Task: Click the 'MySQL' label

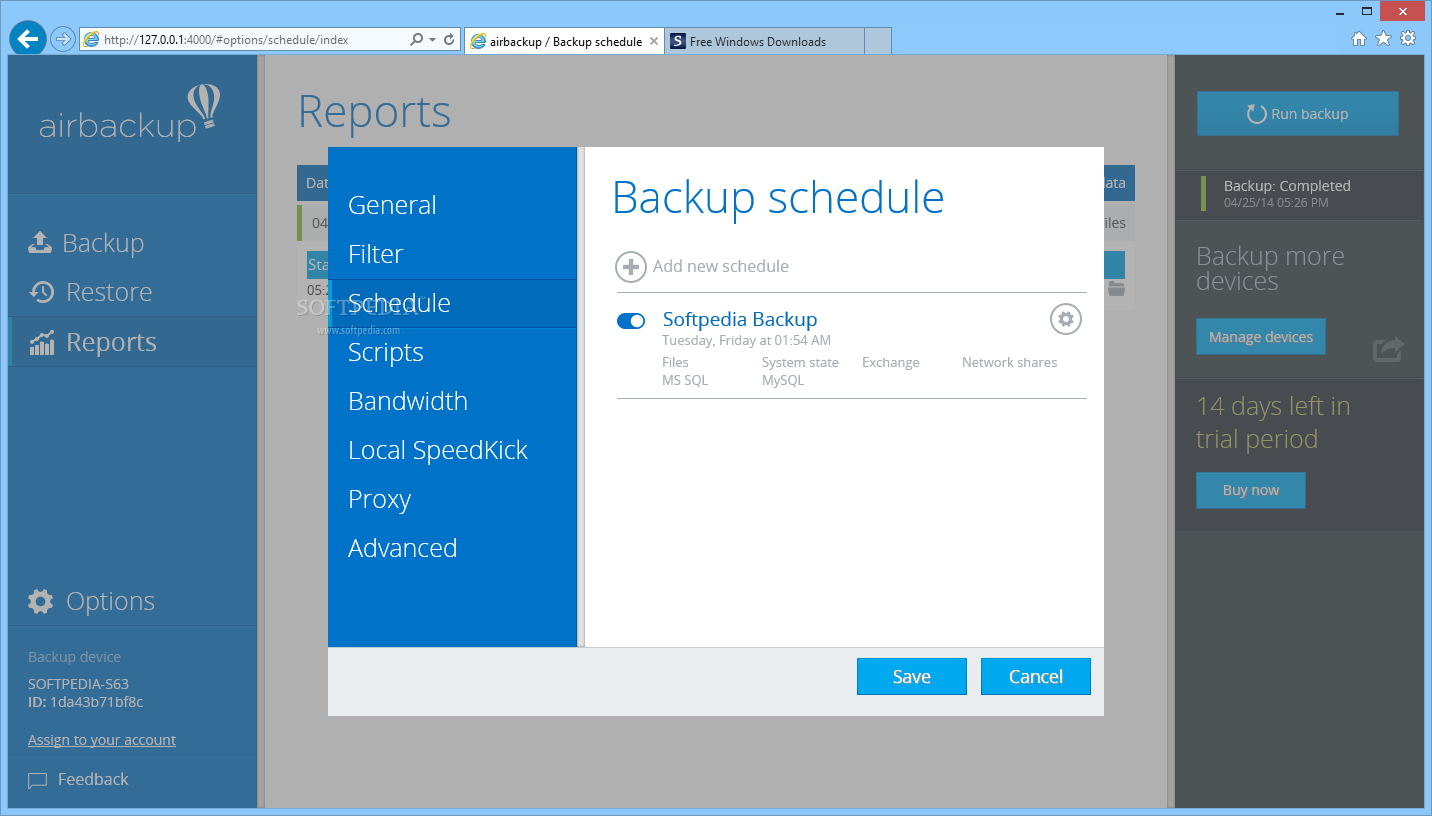Action: pyautogui.click(x=783, y=380)
